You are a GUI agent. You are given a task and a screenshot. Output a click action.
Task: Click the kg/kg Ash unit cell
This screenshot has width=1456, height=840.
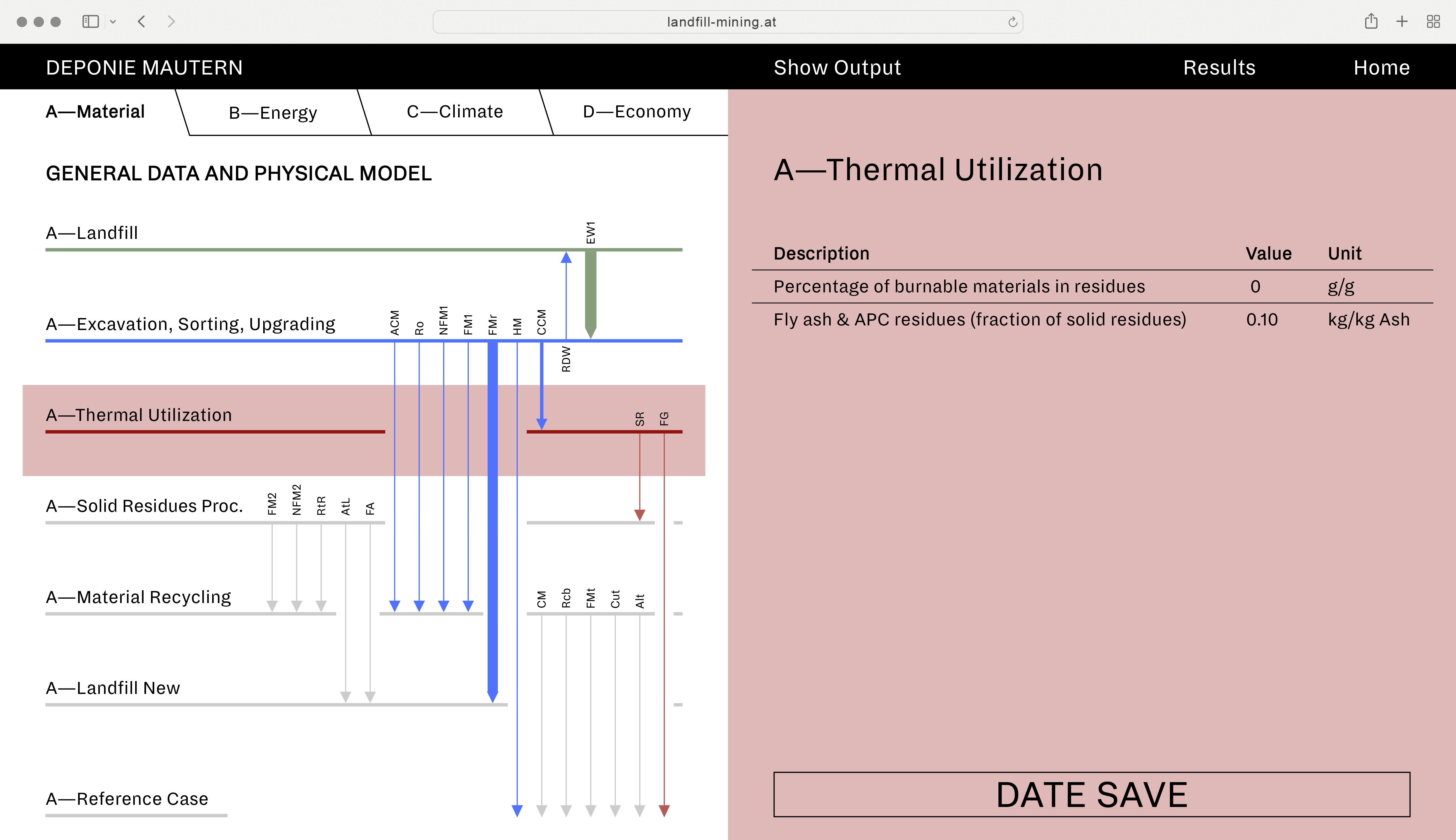(x=1368, y=320)
